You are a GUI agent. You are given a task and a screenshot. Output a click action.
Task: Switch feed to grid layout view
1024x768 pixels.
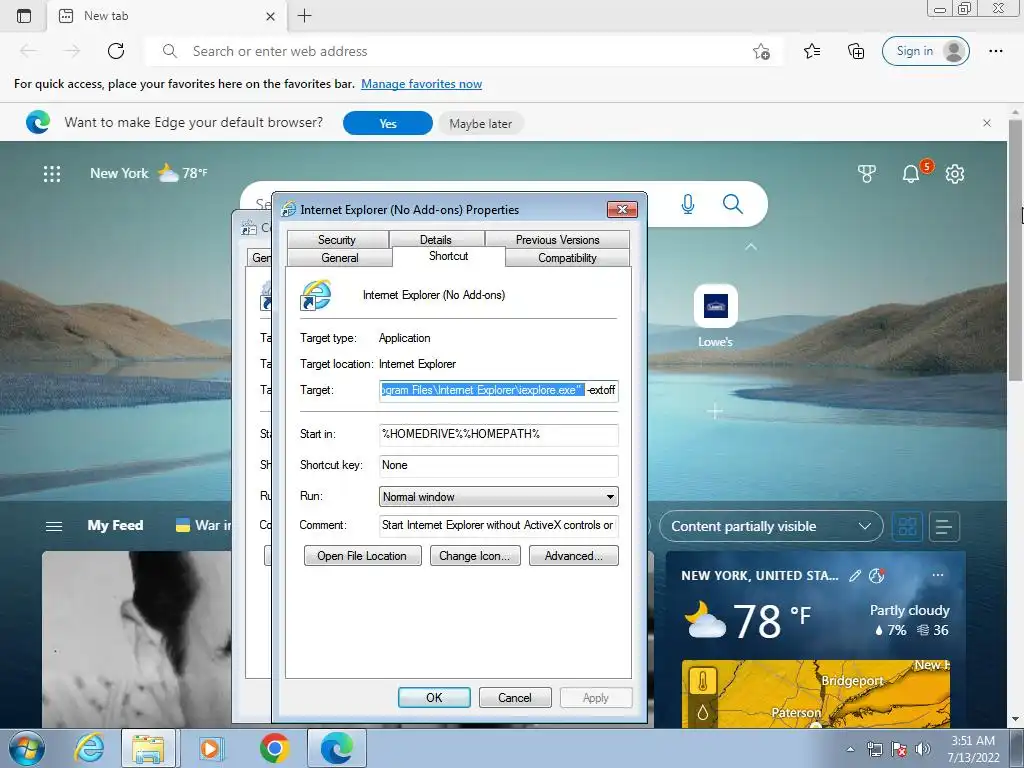[907, 526]
